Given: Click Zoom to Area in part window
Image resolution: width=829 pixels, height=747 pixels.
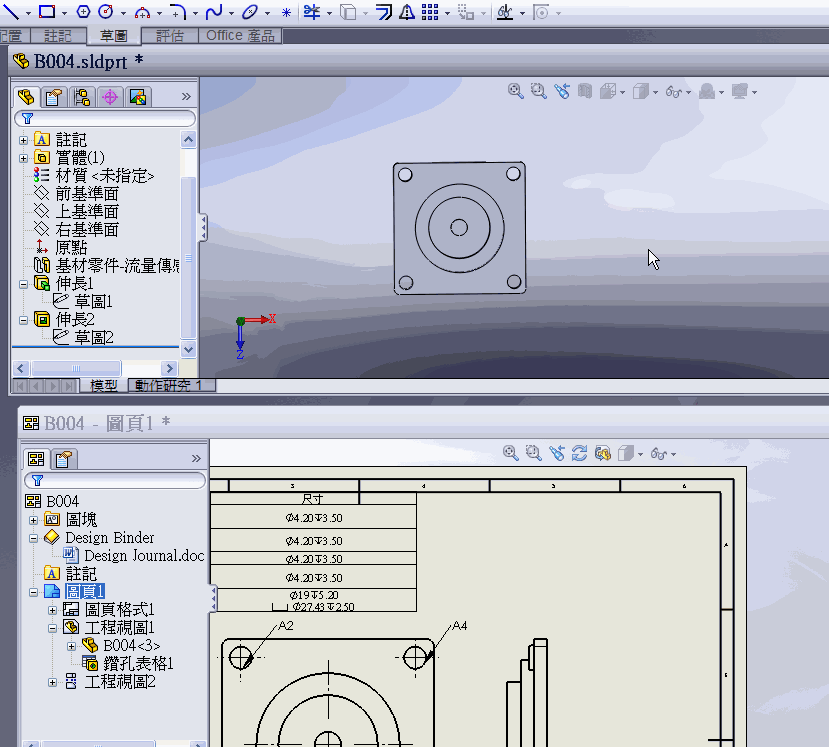Looking at the screenshot, I should pyautogui.click(x=538, y=91).
